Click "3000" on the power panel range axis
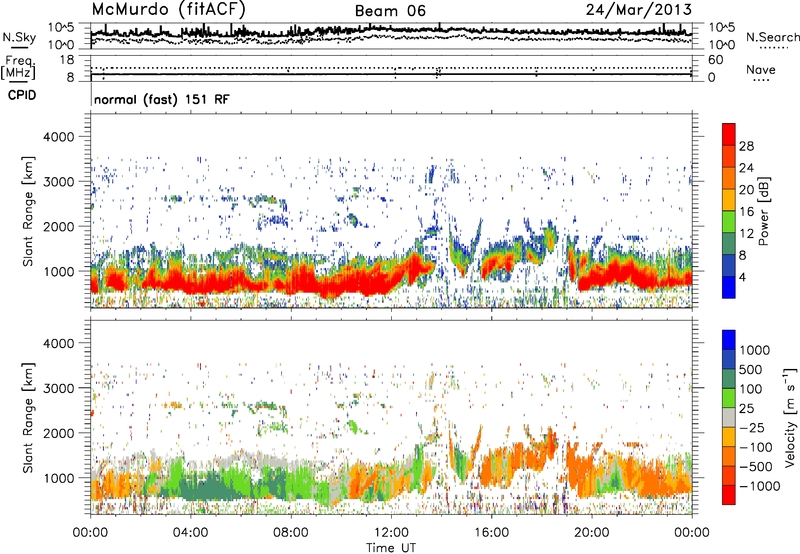800x554 pixels. coord(61,182)
